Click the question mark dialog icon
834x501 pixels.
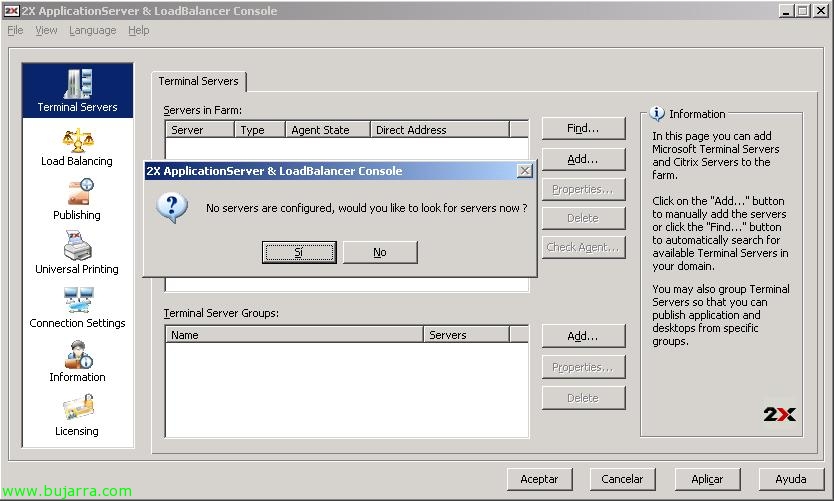coord(172,208)
